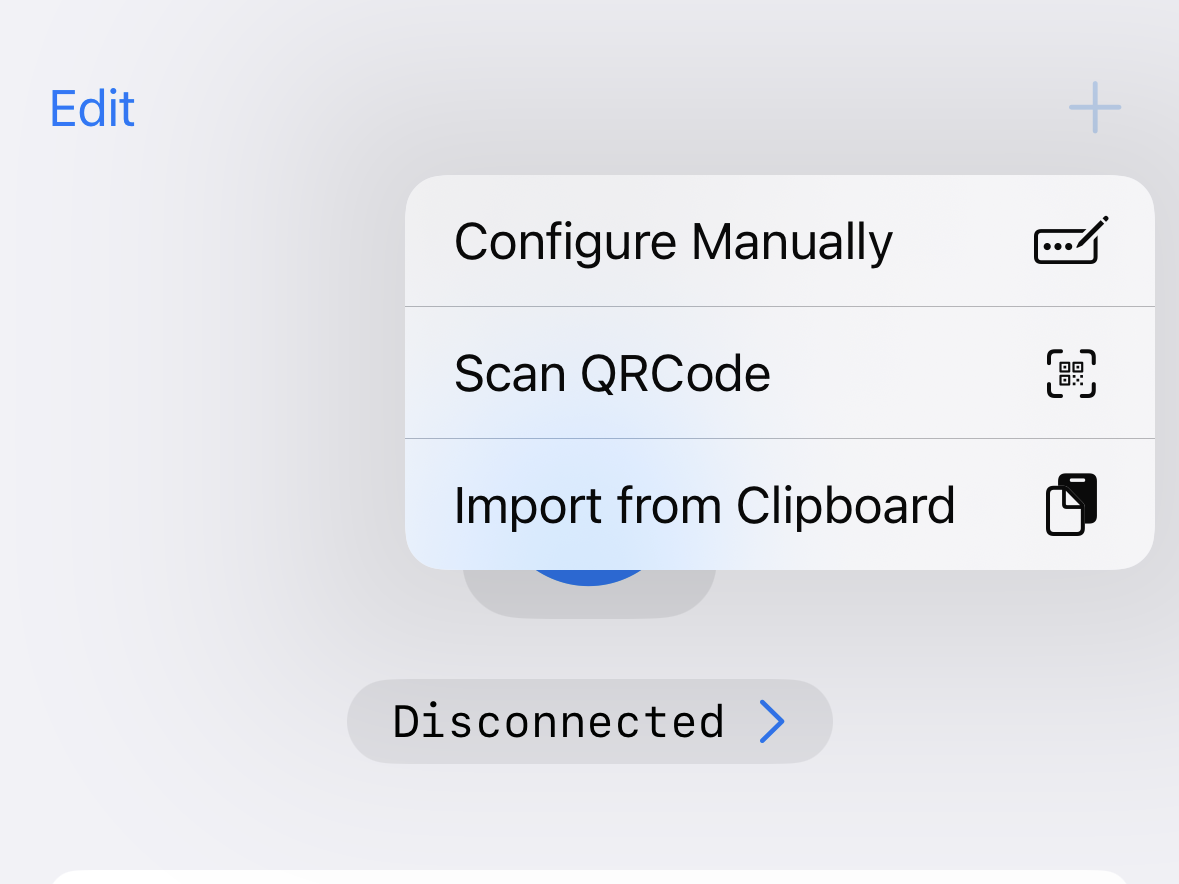This screenshot has width=1179, height=884.
Task: Click the white card at the bottom
Action: pyautogui.click(x=589, y=876)
